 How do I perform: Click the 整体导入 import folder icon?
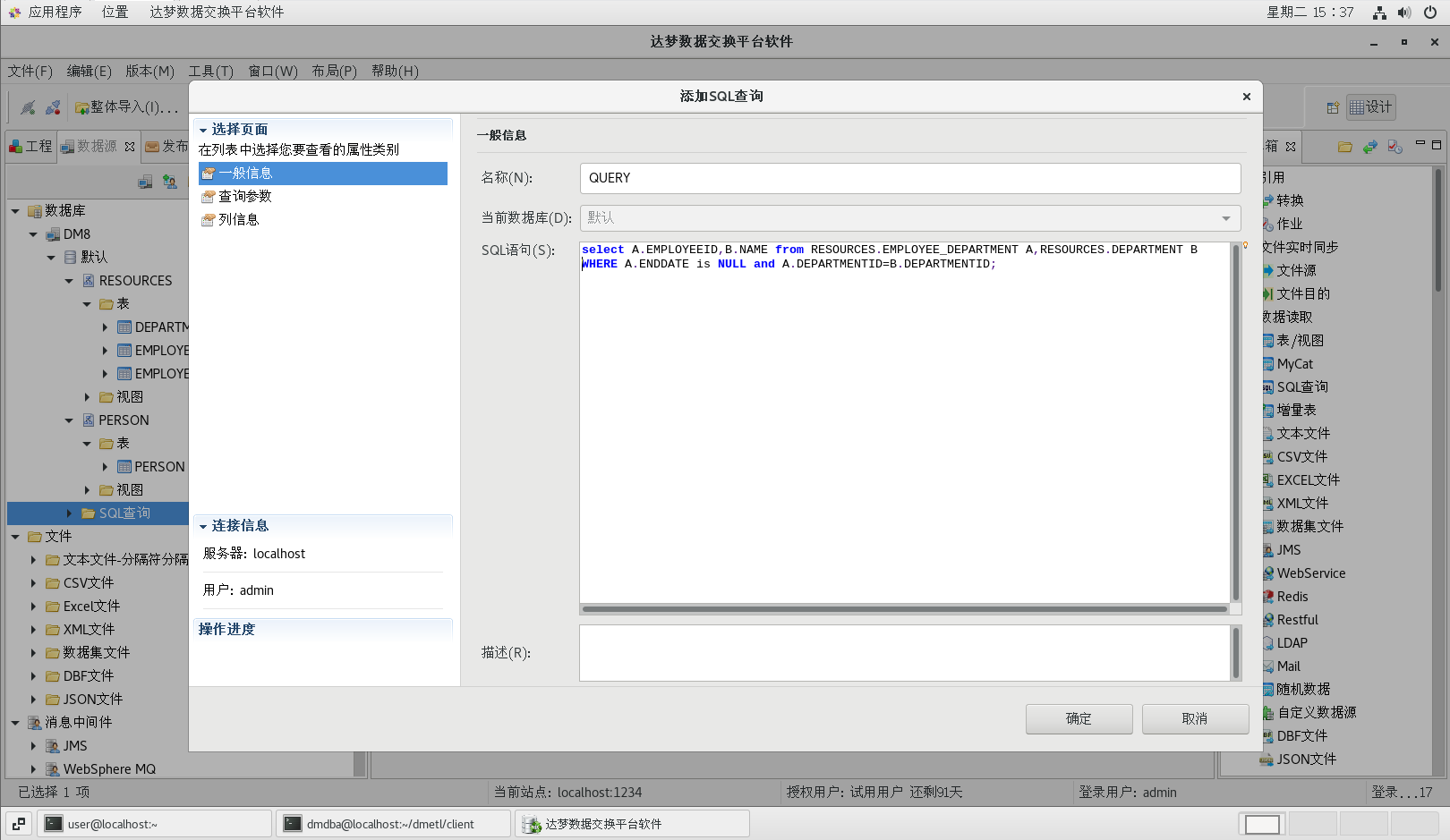pyautogui.click(x=81, y=108)
